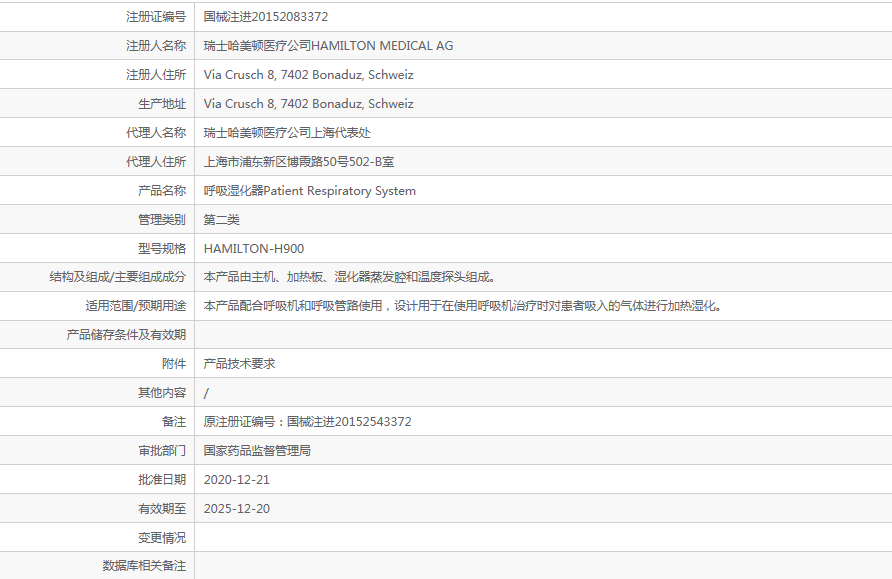892x579 pixels.
Task: Click the 审批部门 label
Action: point(162,451)
